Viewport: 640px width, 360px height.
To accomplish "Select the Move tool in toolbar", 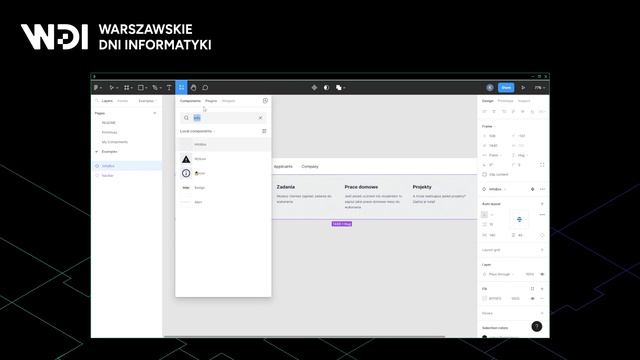I will coord(111,88).
